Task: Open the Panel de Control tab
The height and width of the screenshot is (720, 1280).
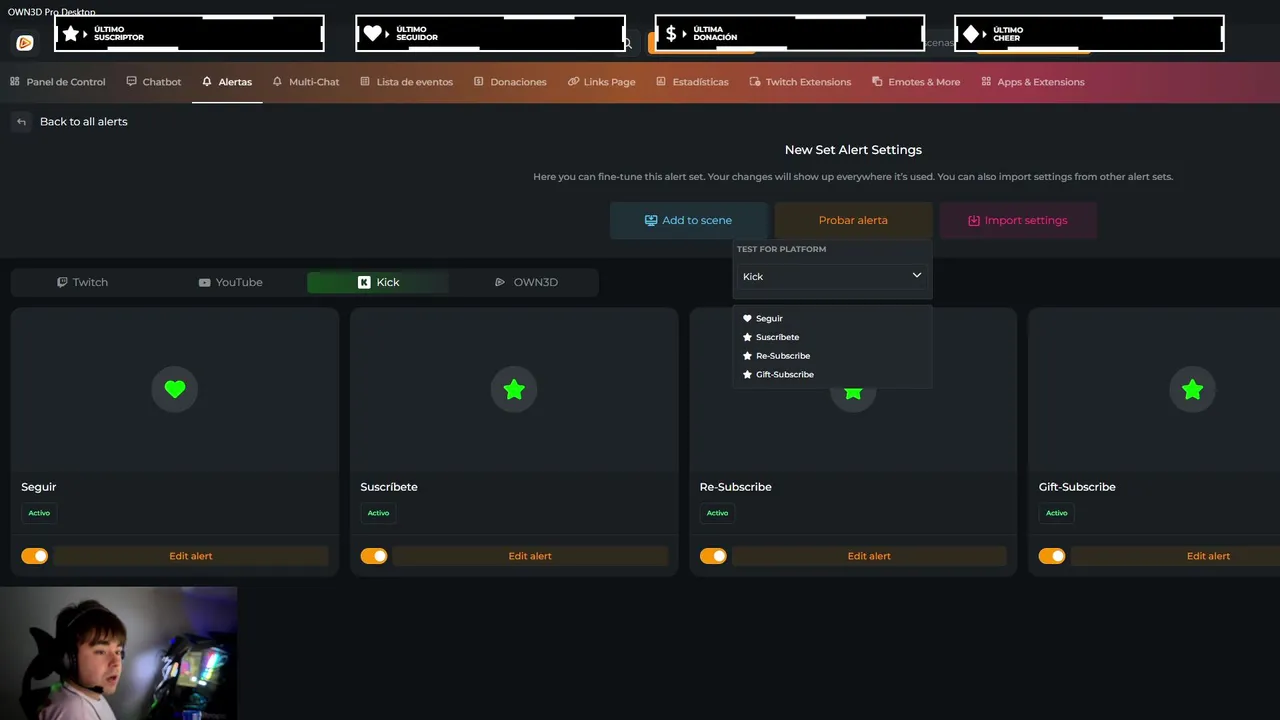Action: point(57,82)
